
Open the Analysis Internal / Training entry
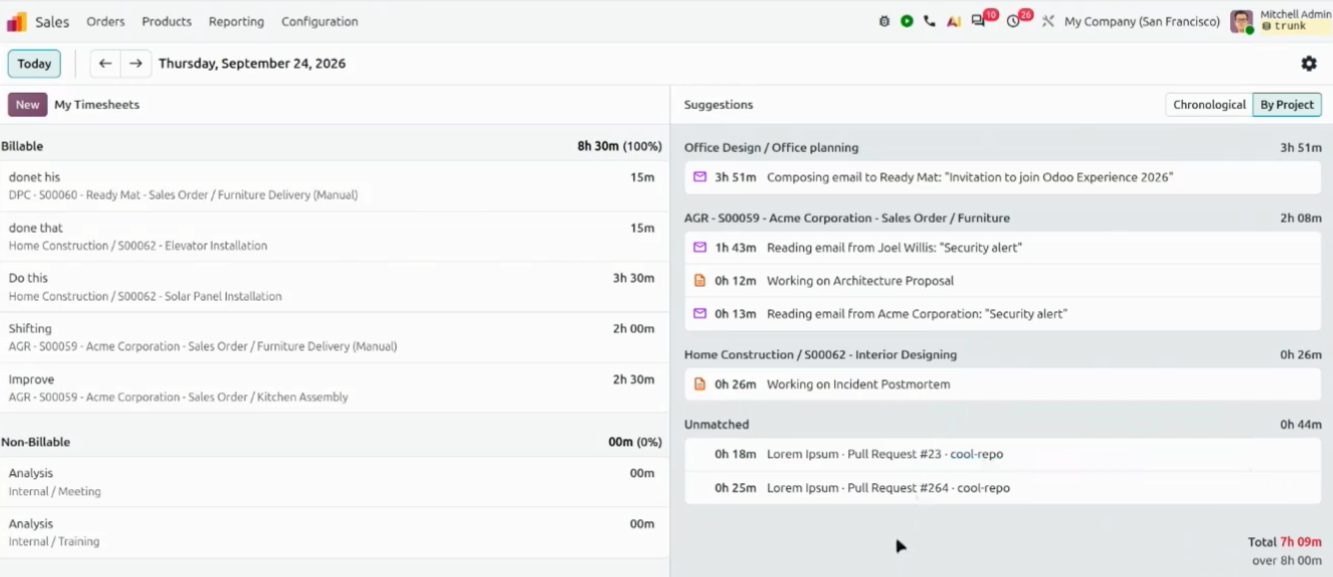[334, 532]
